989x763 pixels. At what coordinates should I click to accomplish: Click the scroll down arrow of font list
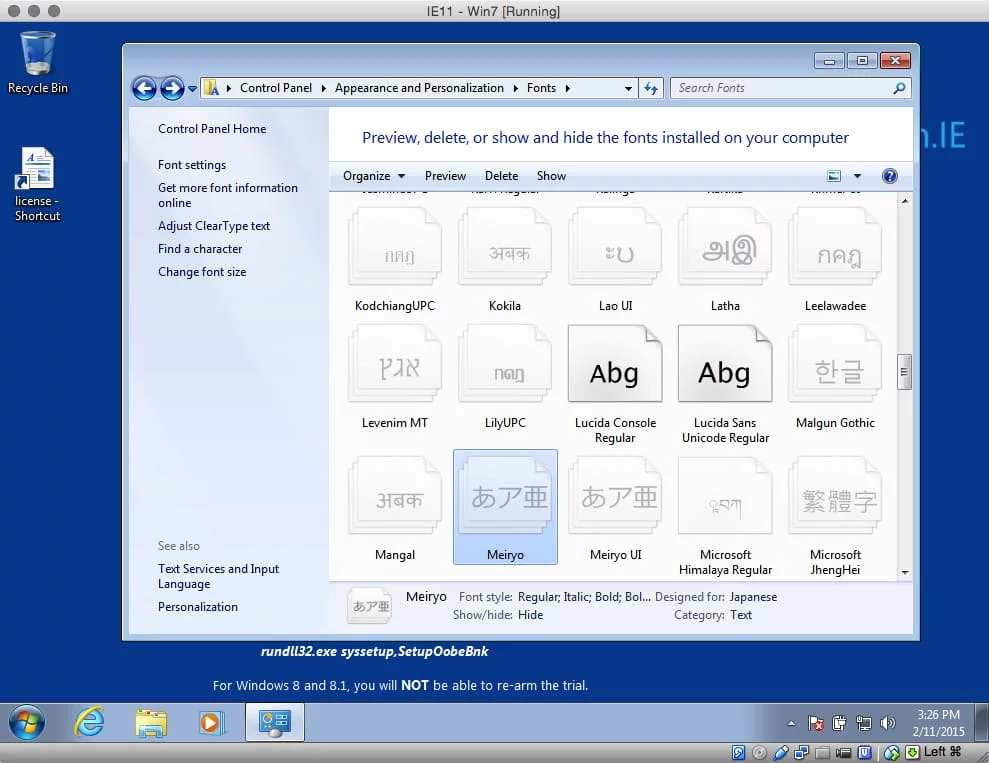[905, 573]
